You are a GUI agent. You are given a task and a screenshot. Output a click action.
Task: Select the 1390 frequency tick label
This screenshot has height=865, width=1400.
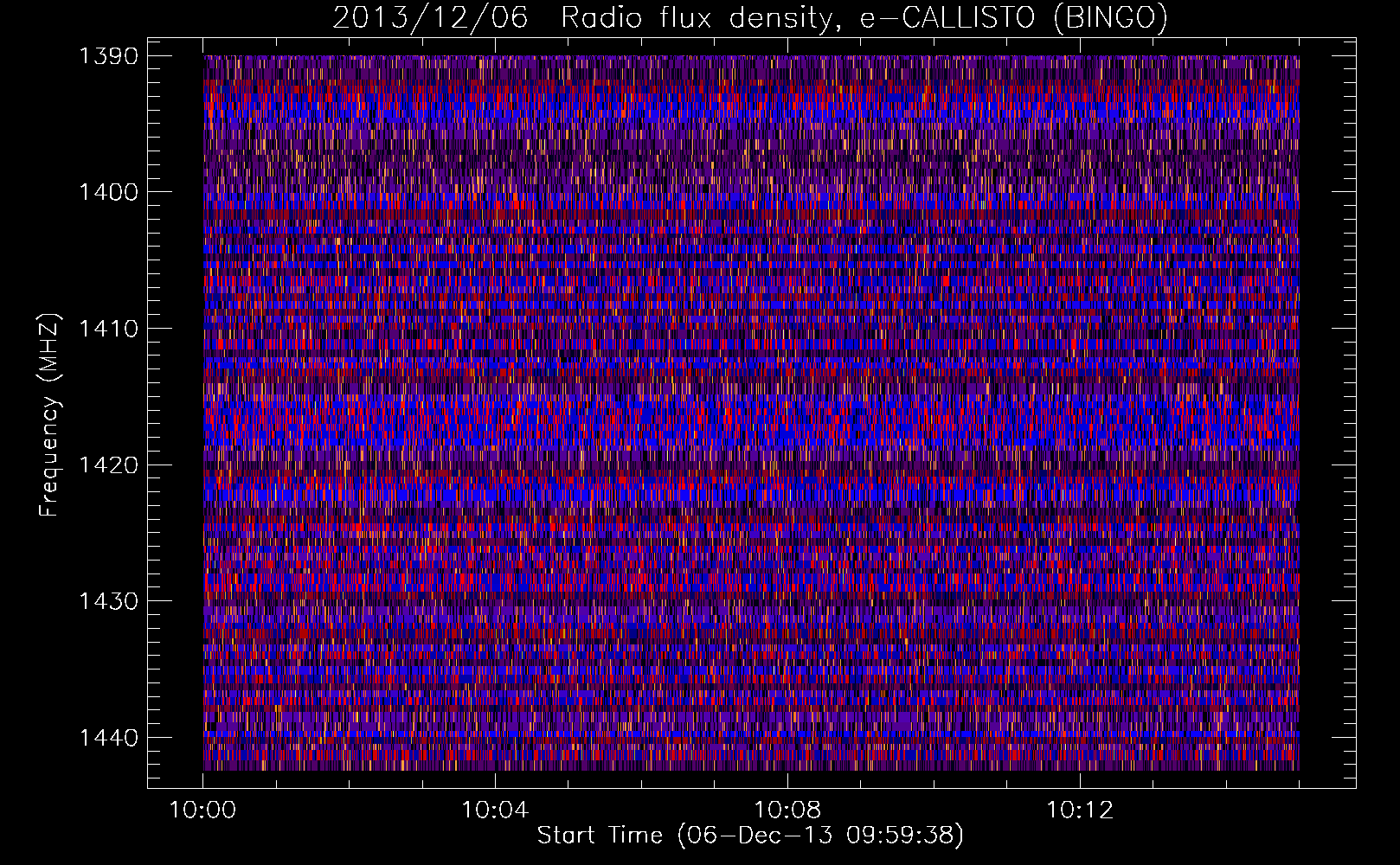click(x=109, y=56)
